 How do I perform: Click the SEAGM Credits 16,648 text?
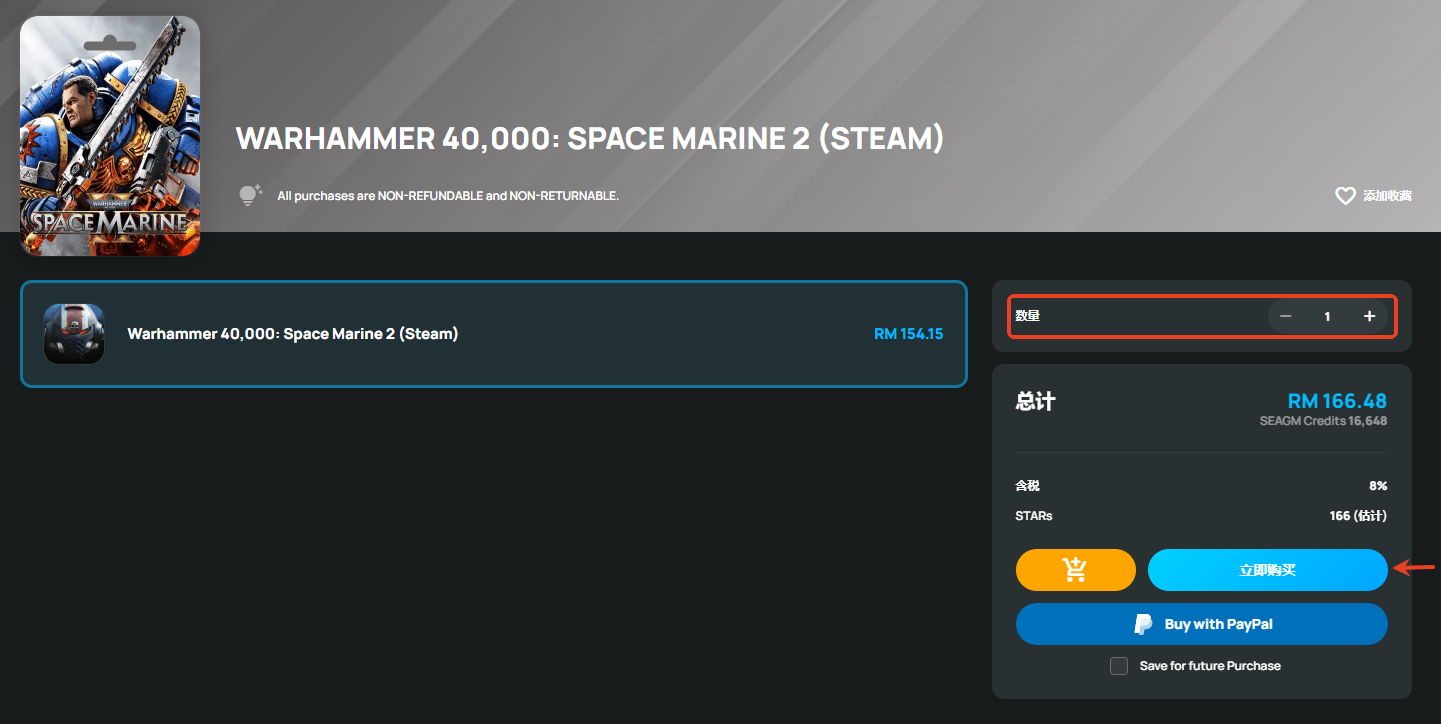coord(1323,421)
